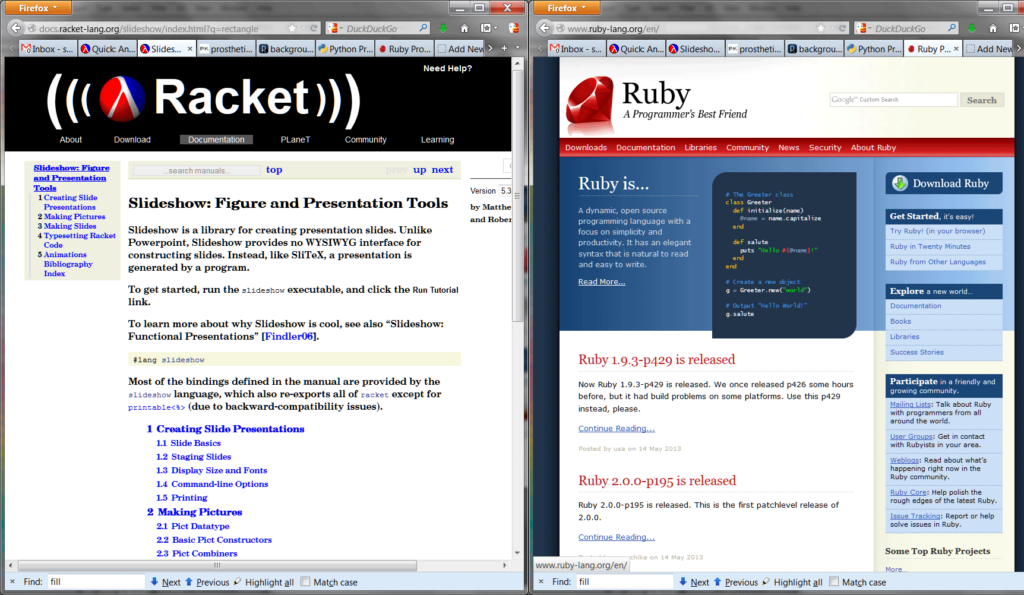Focus the Ruby Google Custom Search field
The image size is (1024, 595).
[893, 100]
